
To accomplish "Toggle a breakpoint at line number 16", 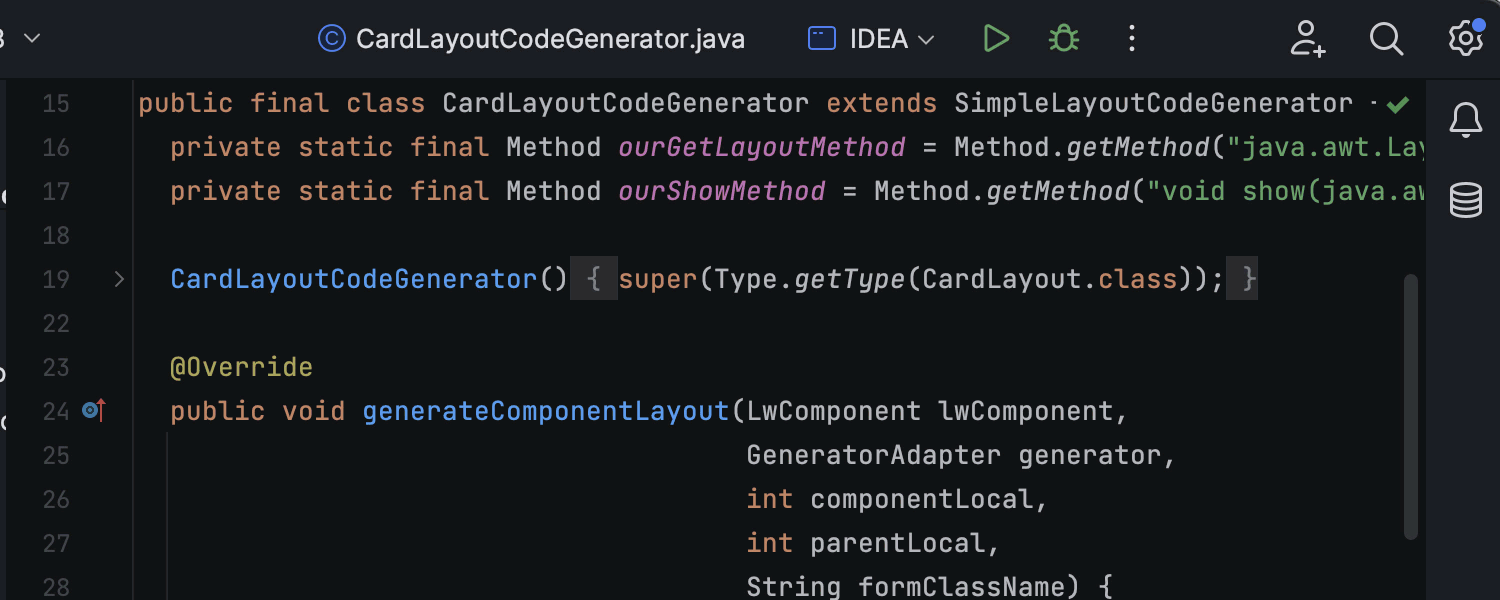I will click(x=56, y=148).
